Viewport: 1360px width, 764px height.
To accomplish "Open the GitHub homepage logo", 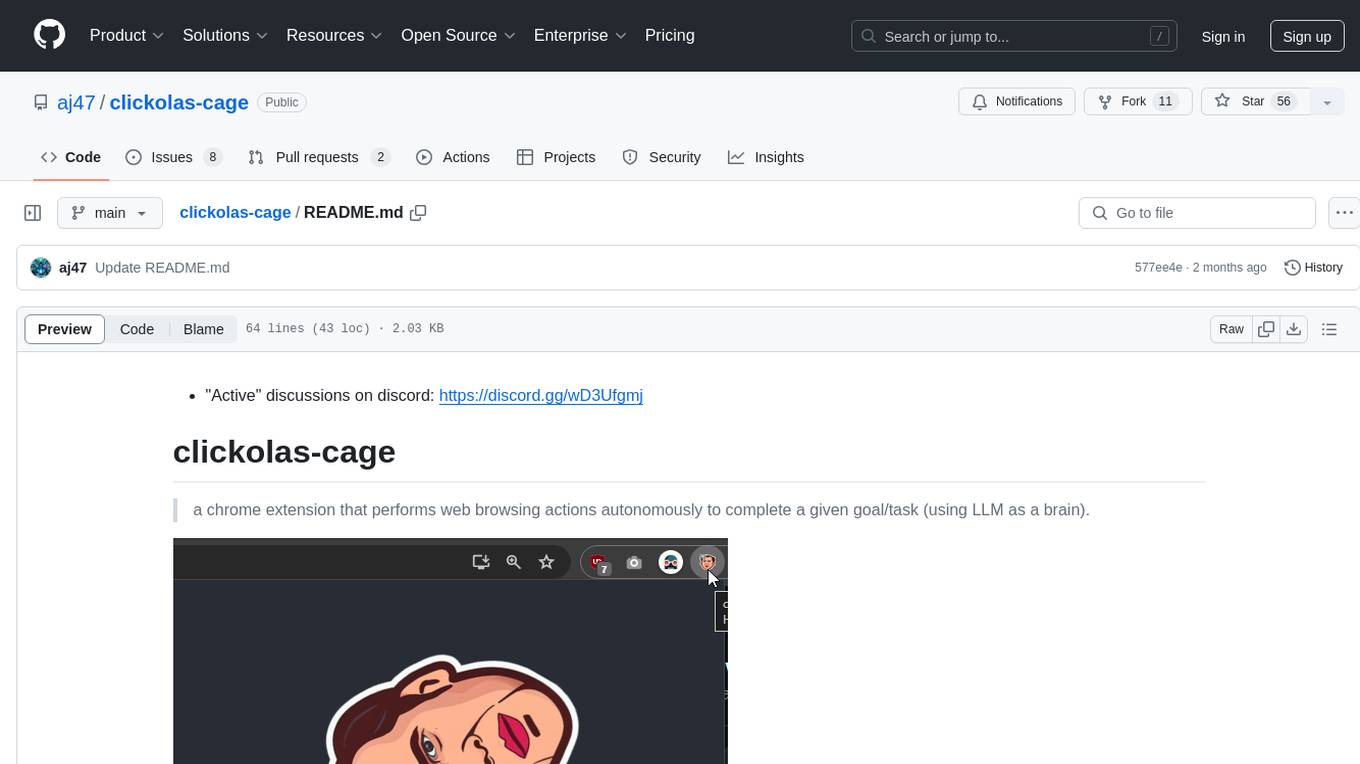I will [49, 35].
